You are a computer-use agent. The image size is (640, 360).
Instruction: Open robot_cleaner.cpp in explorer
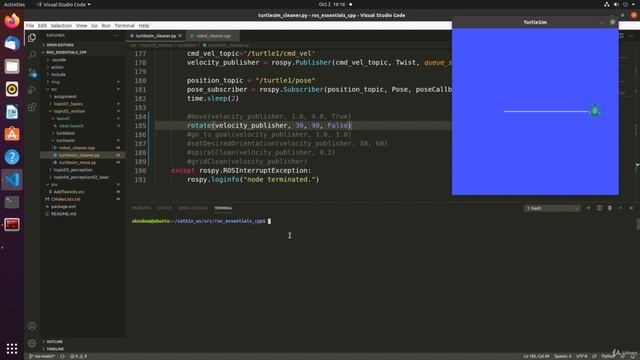[77, 148]
